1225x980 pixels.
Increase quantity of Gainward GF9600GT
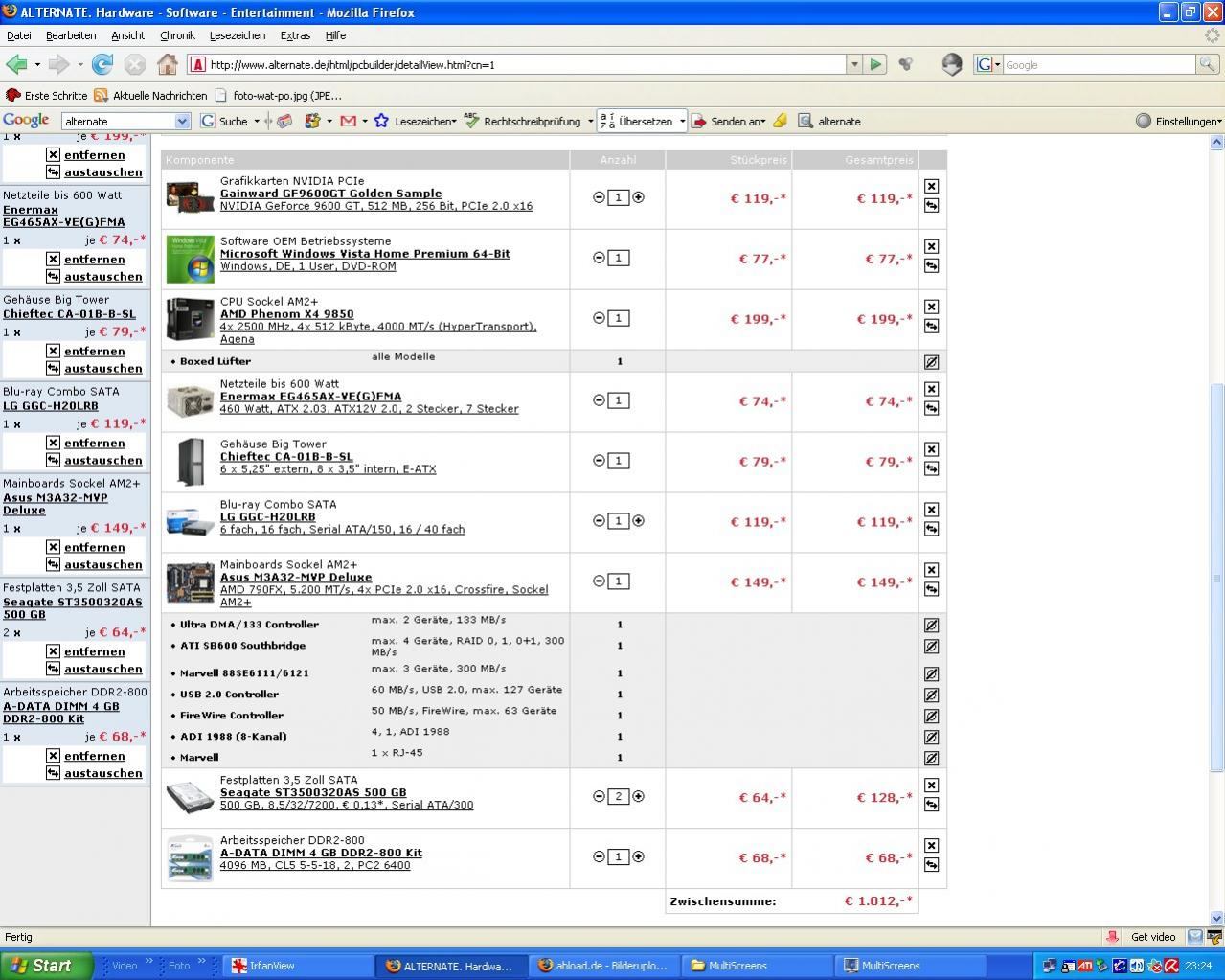pyautogui.click(x=639, y=197)
